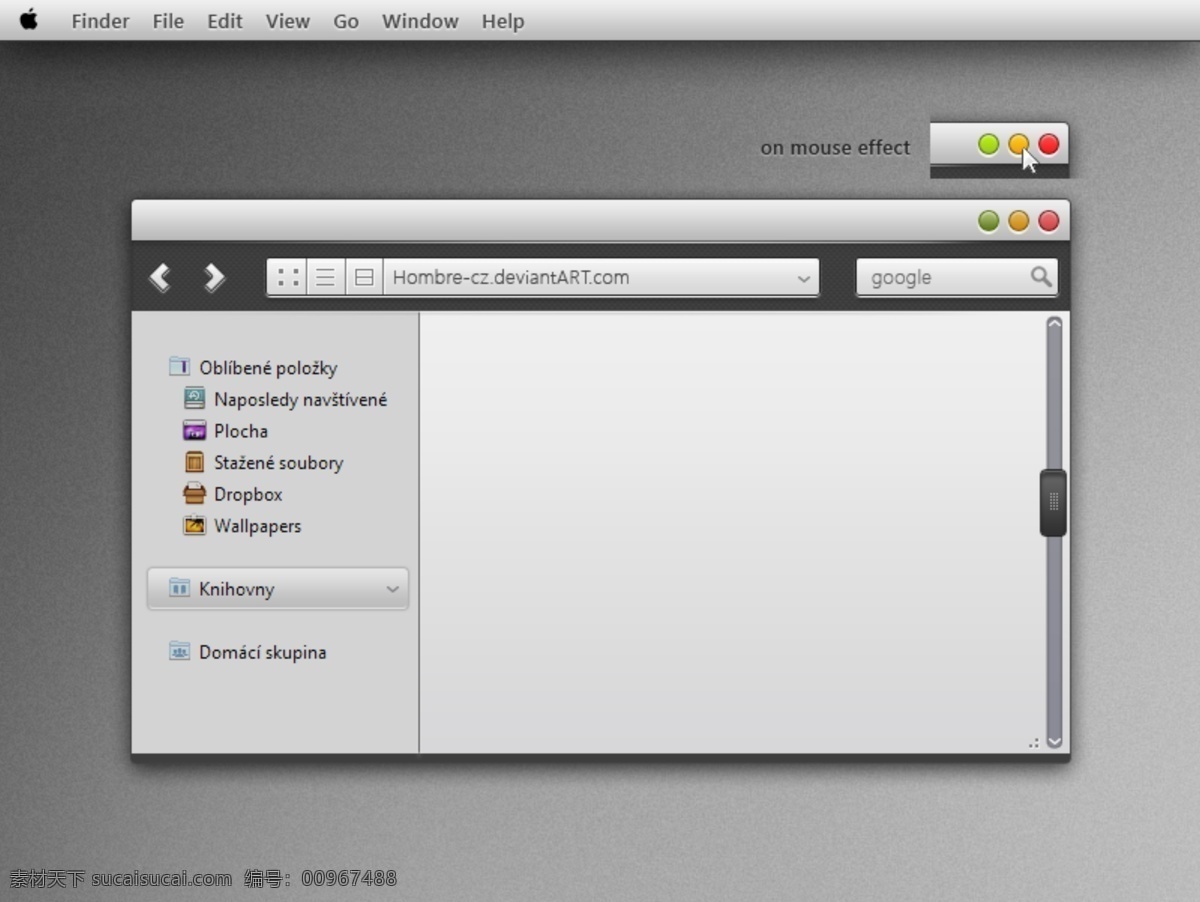Go forward with the right arrow

pyautogui.click(x=214, y=277)
